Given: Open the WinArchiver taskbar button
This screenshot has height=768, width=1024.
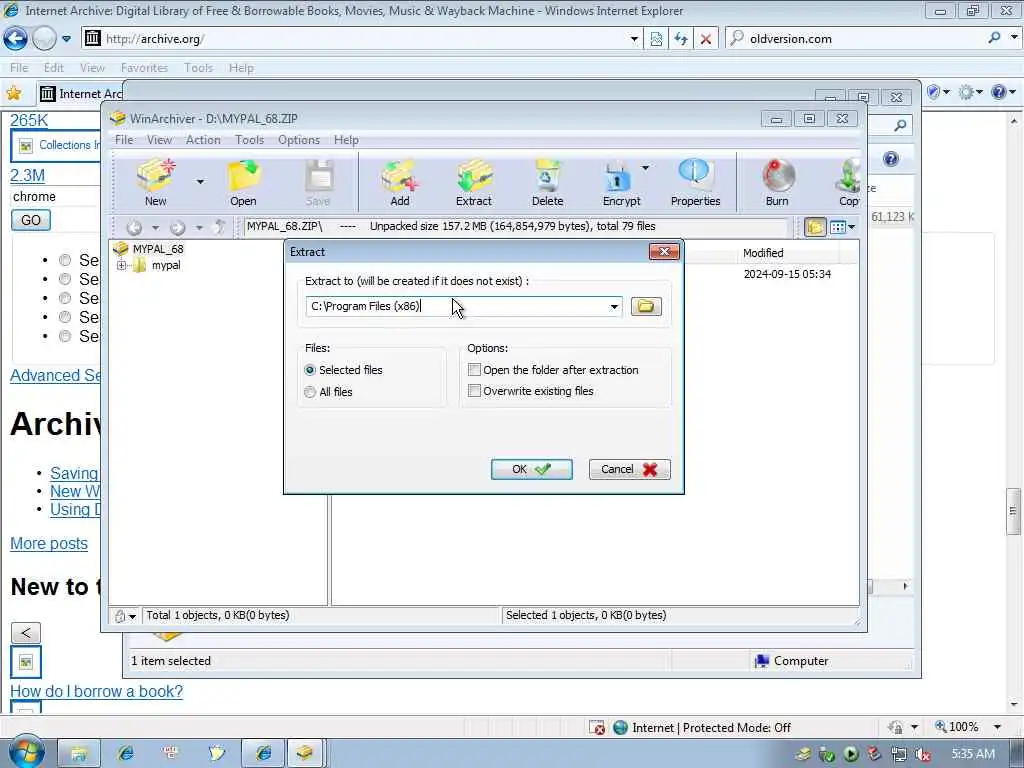Looking at the screenshot, I should 305,753.
